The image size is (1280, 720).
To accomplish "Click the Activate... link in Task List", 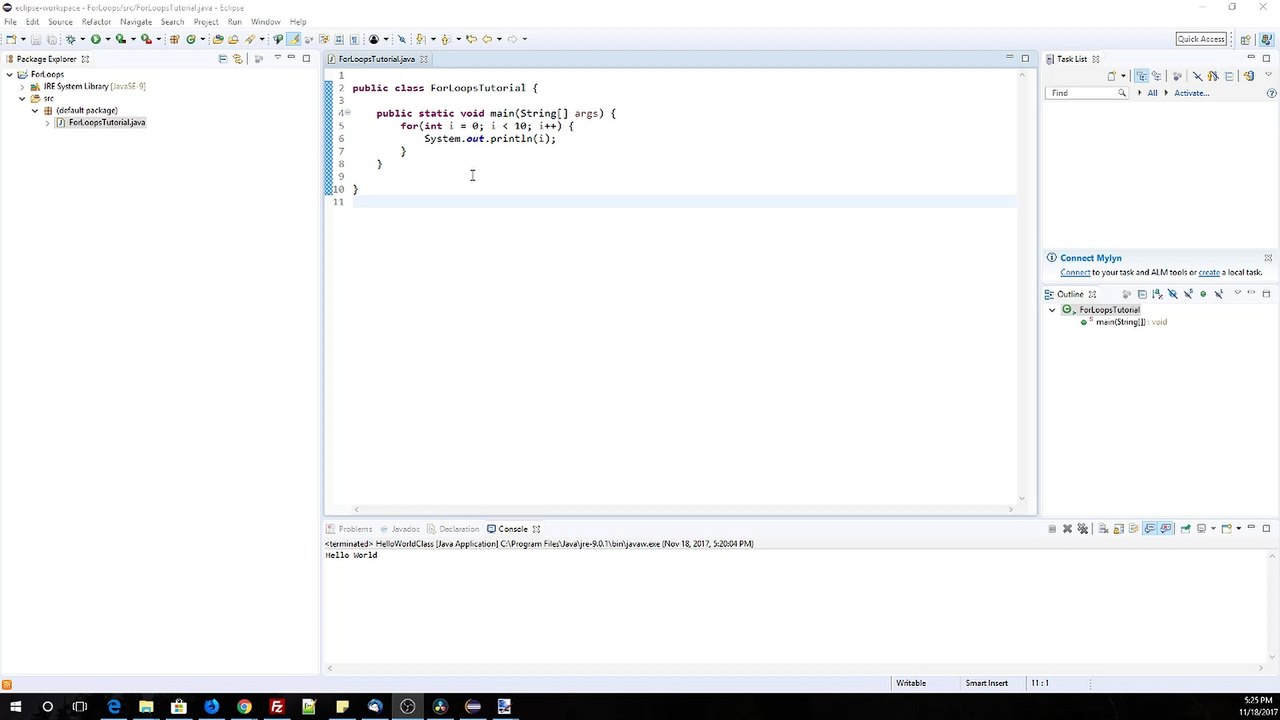I will [x=1191, y=93].
